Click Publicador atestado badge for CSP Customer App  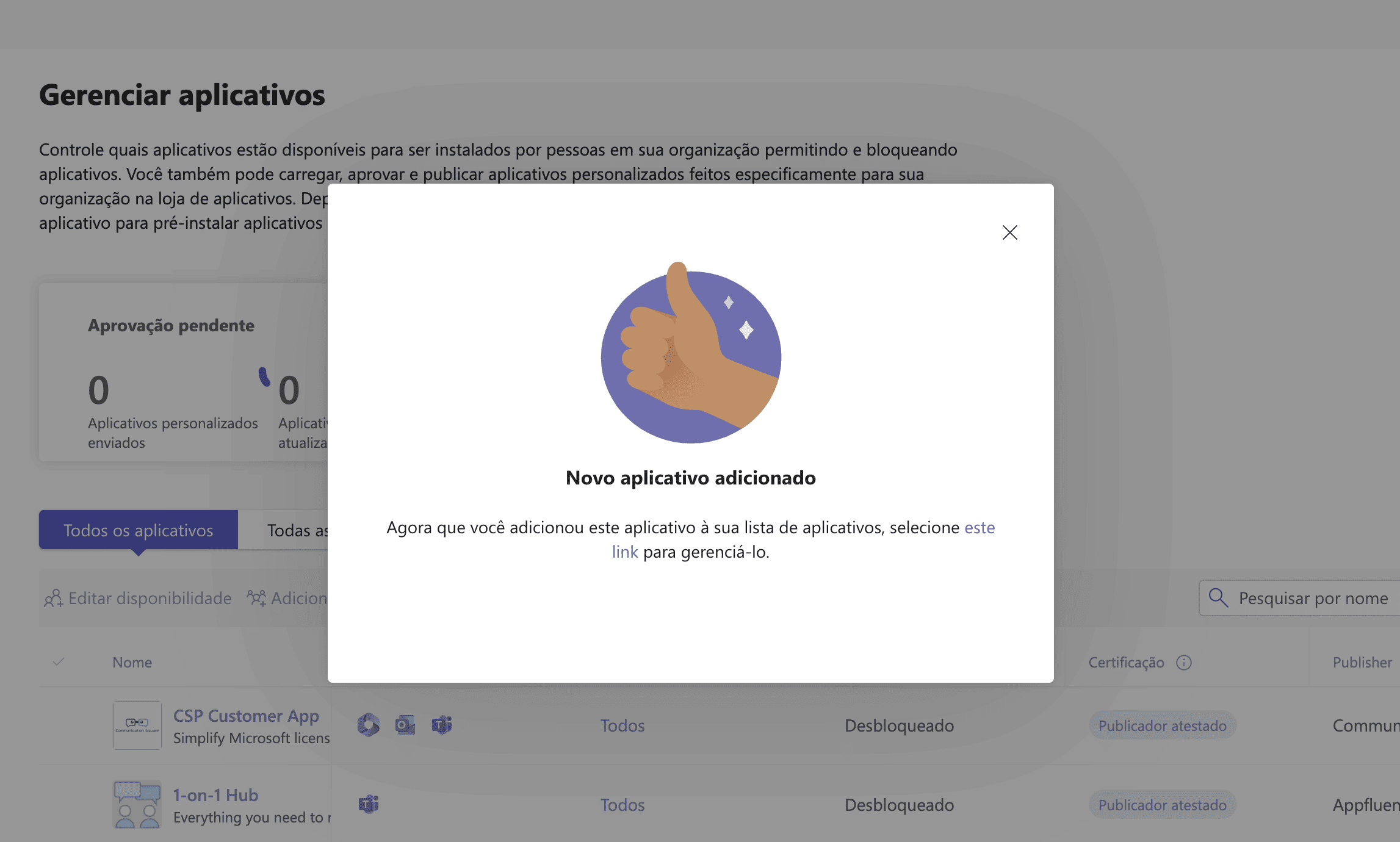click(x=1162, y=725)
